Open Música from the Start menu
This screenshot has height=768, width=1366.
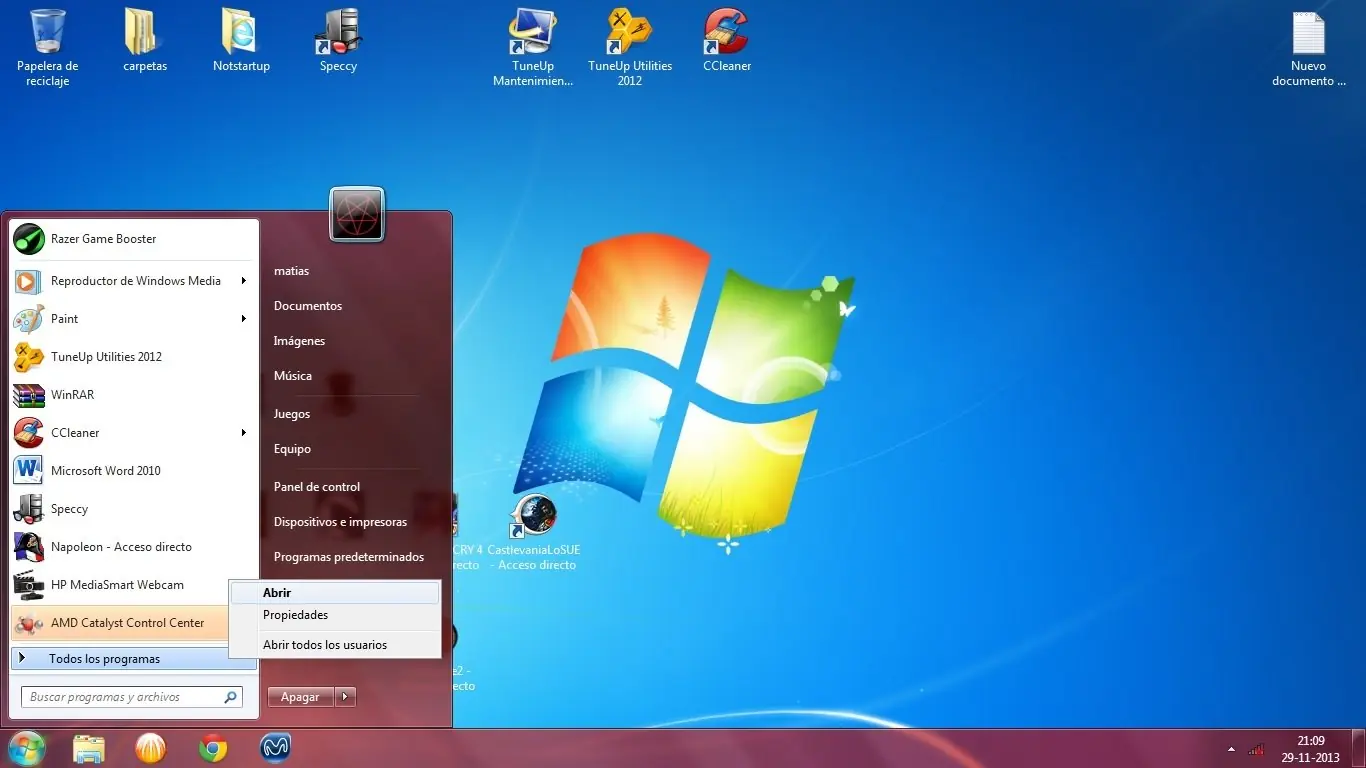293,376
